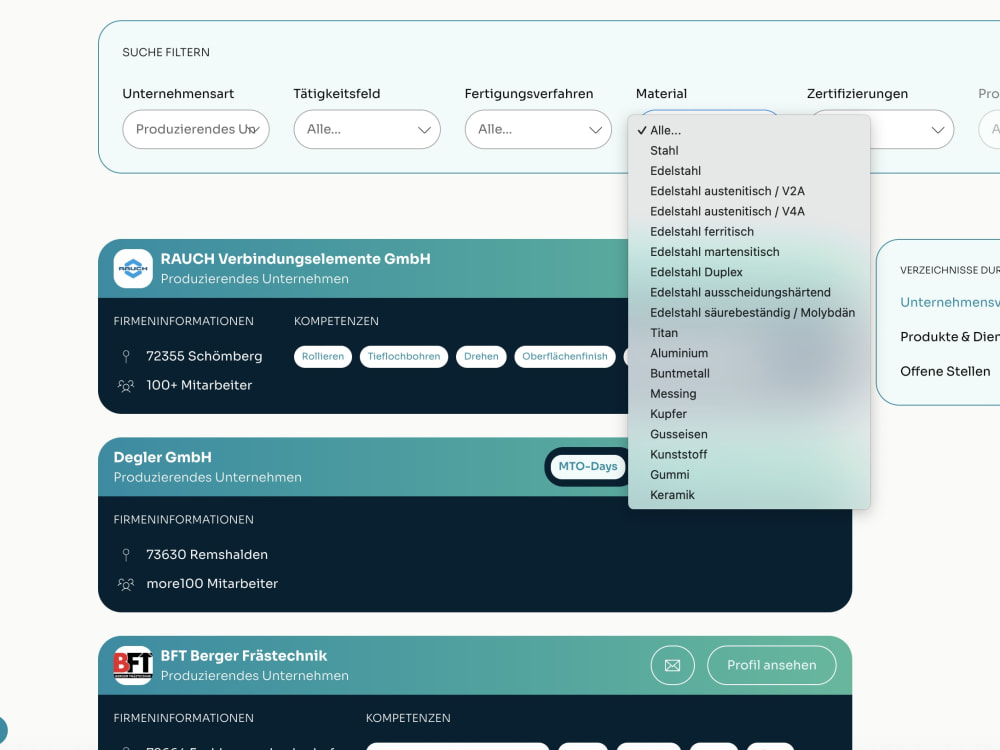Select Messing option
Viewport: 1000px width, 750px height.
749,393
